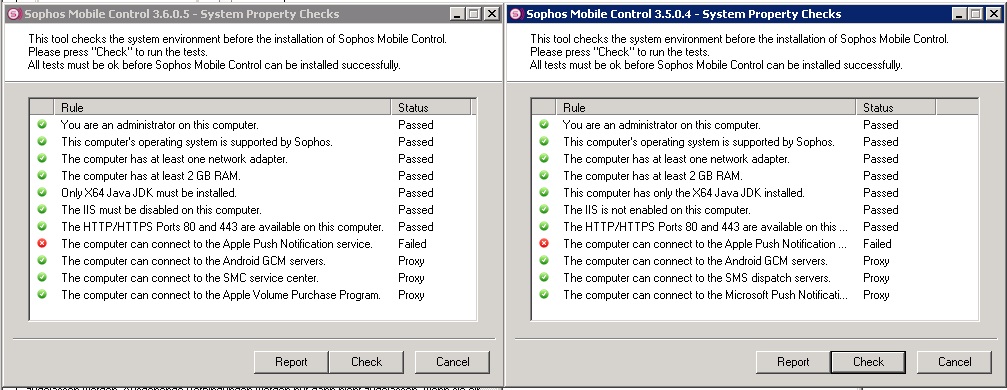Click Sophos logo icon in 3.5.0.4 title bar
This screenshot has width=1007, height=390.
click(516, 13)
